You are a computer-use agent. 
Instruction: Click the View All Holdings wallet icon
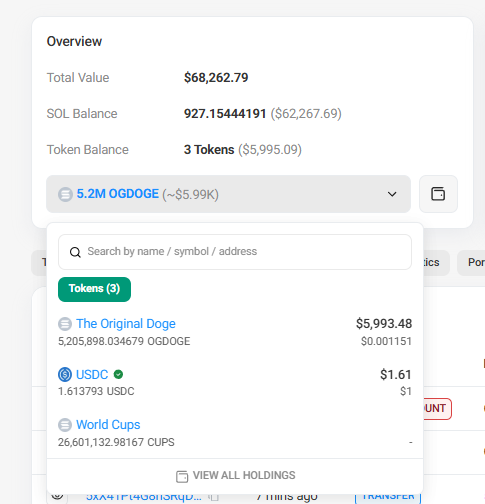pyautogui.click(x=182, y=476)
